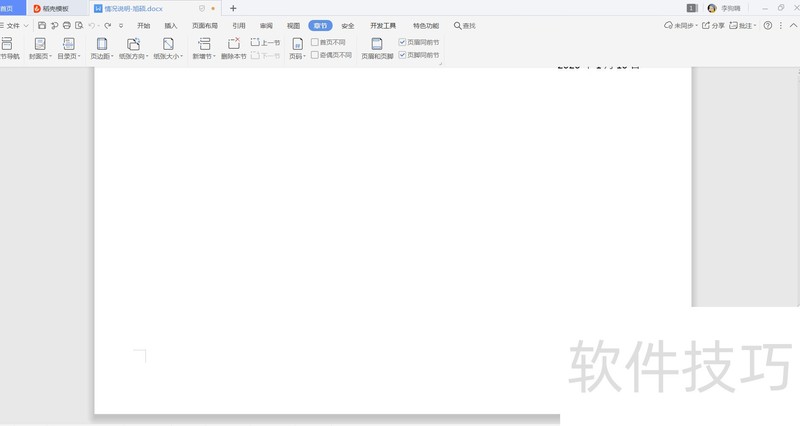Click the 封面页 cover page icon

click(x=40, y=44)
